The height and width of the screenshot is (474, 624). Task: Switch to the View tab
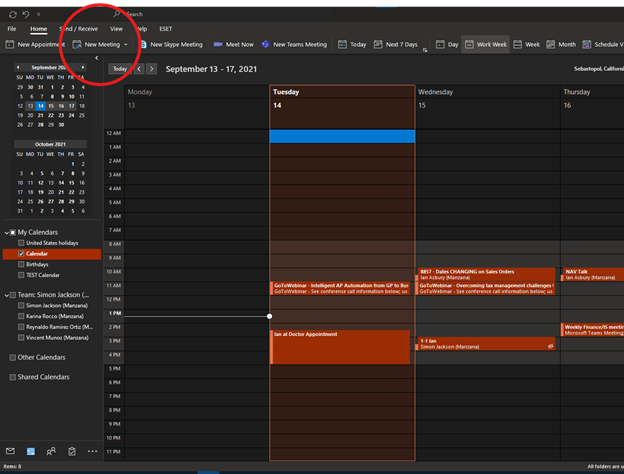click(116, 29)
